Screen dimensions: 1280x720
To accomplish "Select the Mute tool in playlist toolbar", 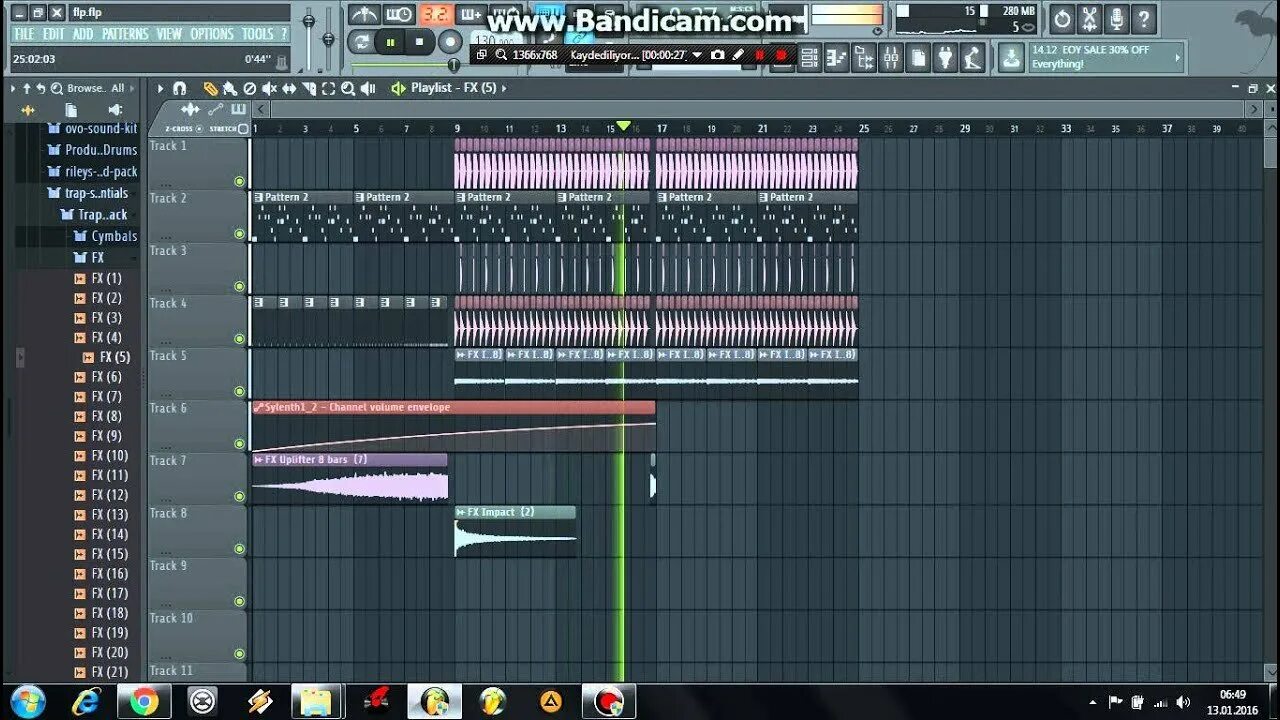I will pyautogui.click(x=270, y=88).
